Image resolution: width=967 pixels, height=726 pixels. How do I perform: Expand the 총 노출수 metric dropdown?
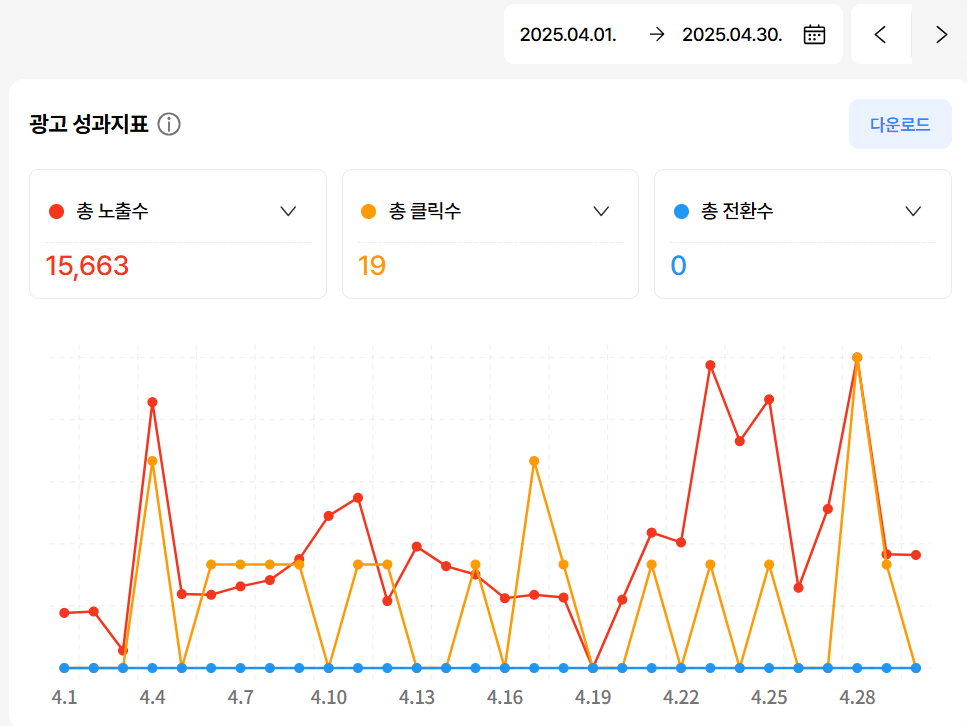pos(288,212)
